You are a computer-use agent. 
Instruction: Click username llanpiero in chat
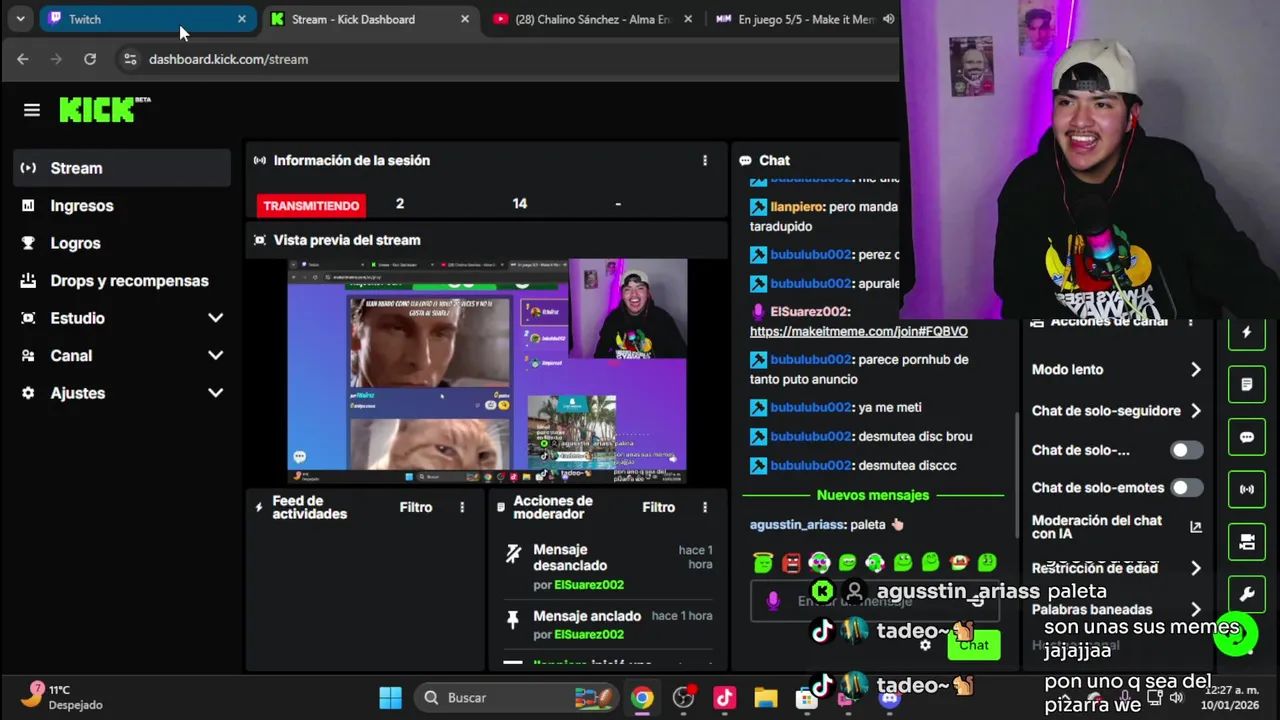coord(797,207)
